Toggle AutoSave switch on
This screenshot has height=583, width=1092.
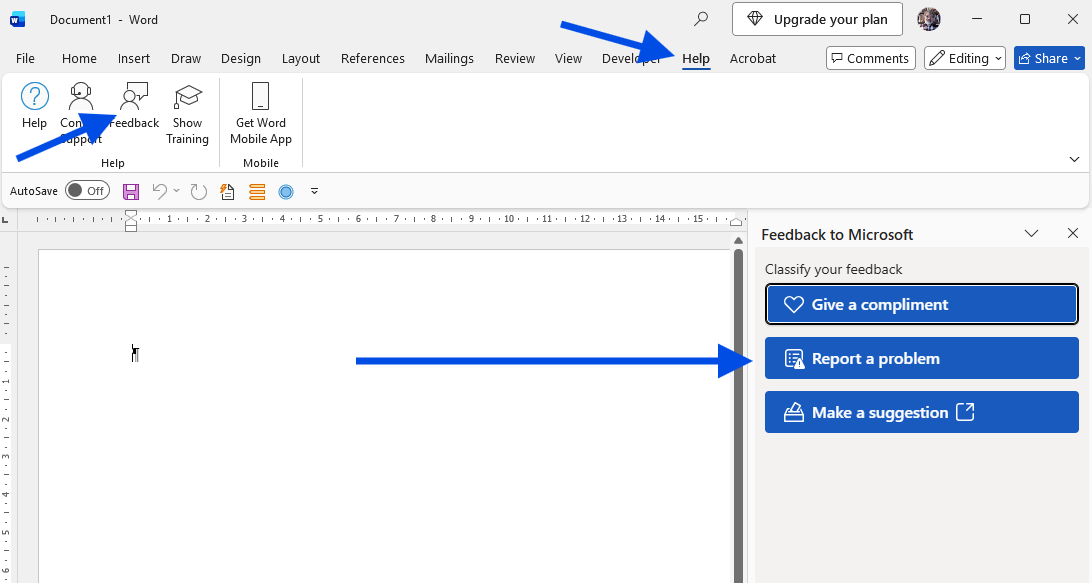(x=87, y=191)
